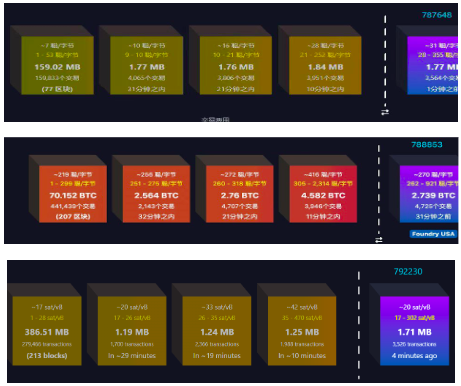The height and width of the screenshot is (386, 461).
Task: Select the 70.152 BTC mempool block
Action: pos(73,194)
